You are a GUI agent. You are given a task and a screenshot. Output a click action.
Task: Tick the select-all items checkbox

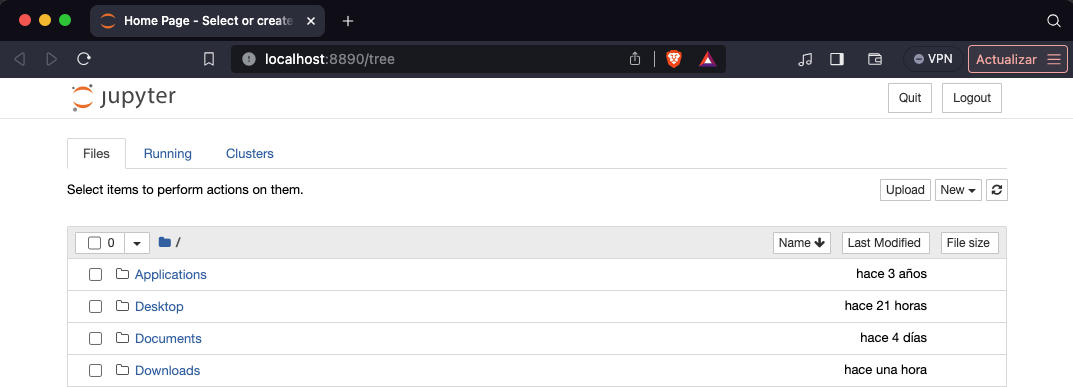(94, 243)
